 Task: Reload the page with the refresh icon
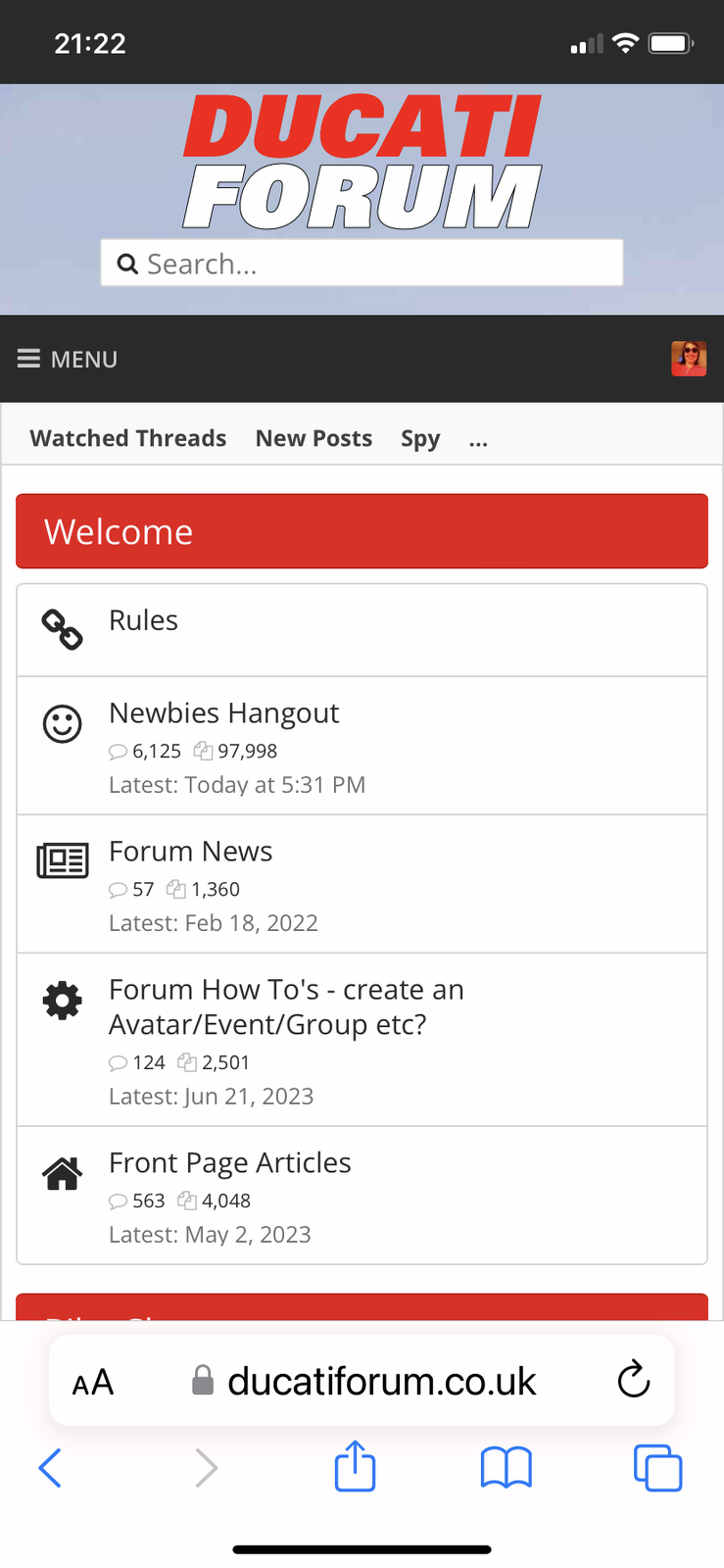tap(634, 1381)
